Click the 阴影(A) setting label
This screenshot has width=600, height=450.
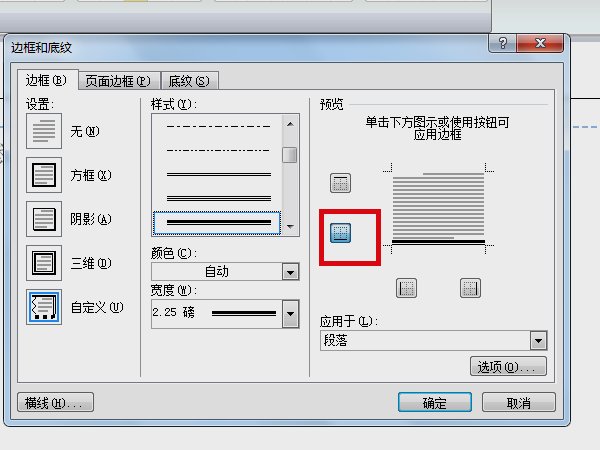(91, 219)
